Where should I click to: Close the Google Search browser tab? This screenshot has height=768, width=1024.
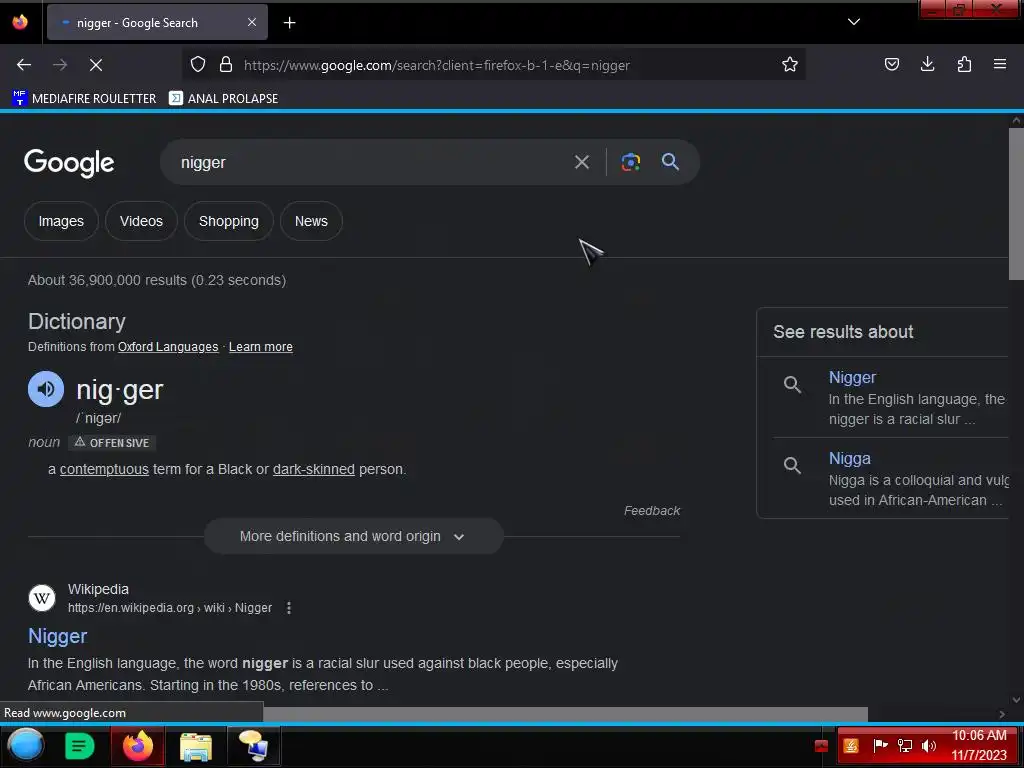(251, 22)
